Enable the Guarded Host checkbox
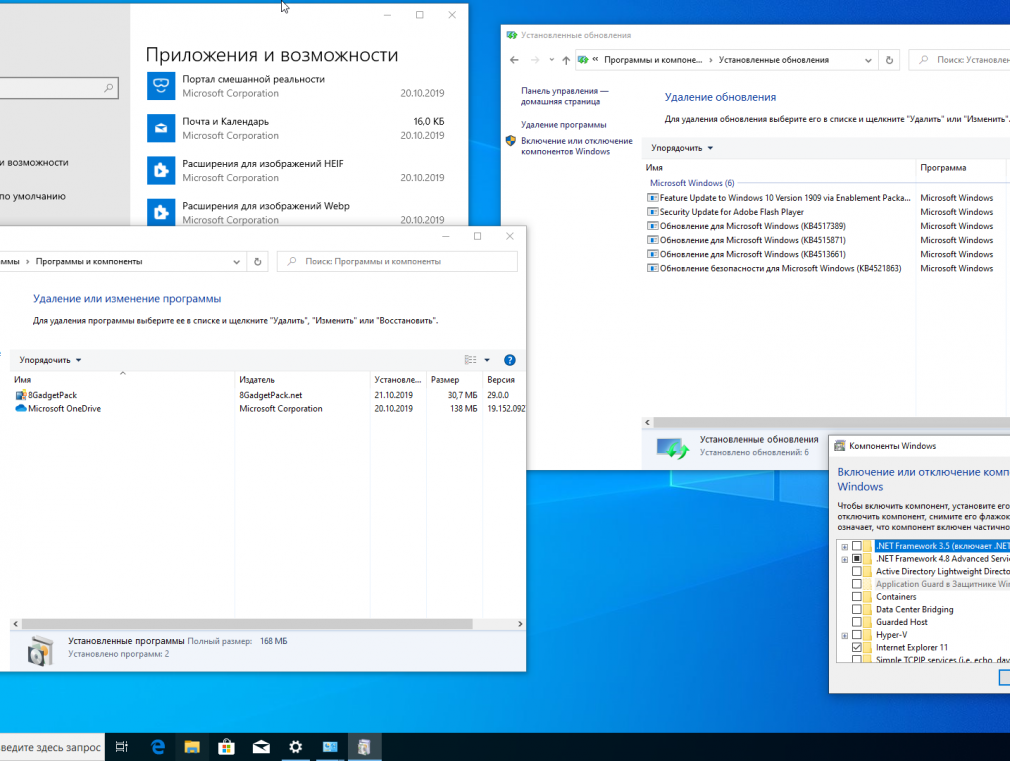The height and width of the screenshot is (761, 1010). (857, 622)
